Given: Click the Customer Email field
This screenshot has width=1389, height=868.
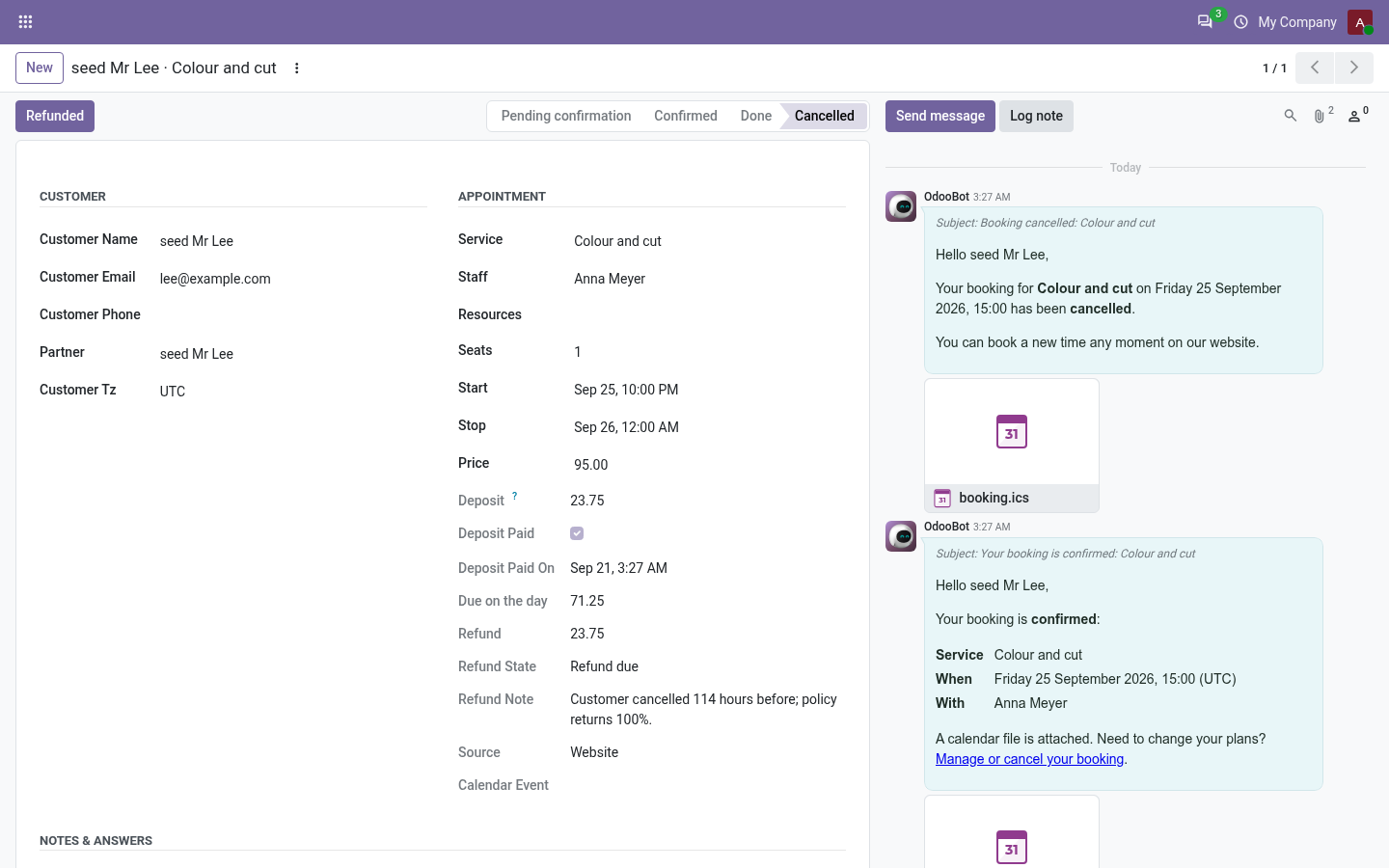Looking at the screenshot, I should tap(293, 279).
